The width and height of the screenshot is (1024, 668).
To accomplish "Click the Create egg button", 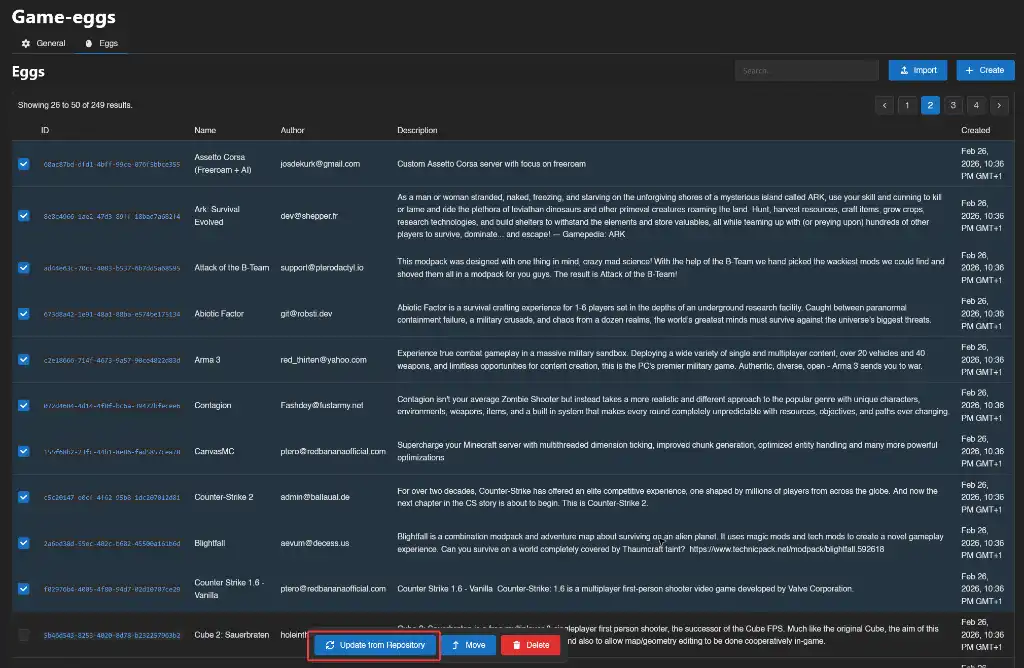I will pyautogui.click(x=984, y=70).
